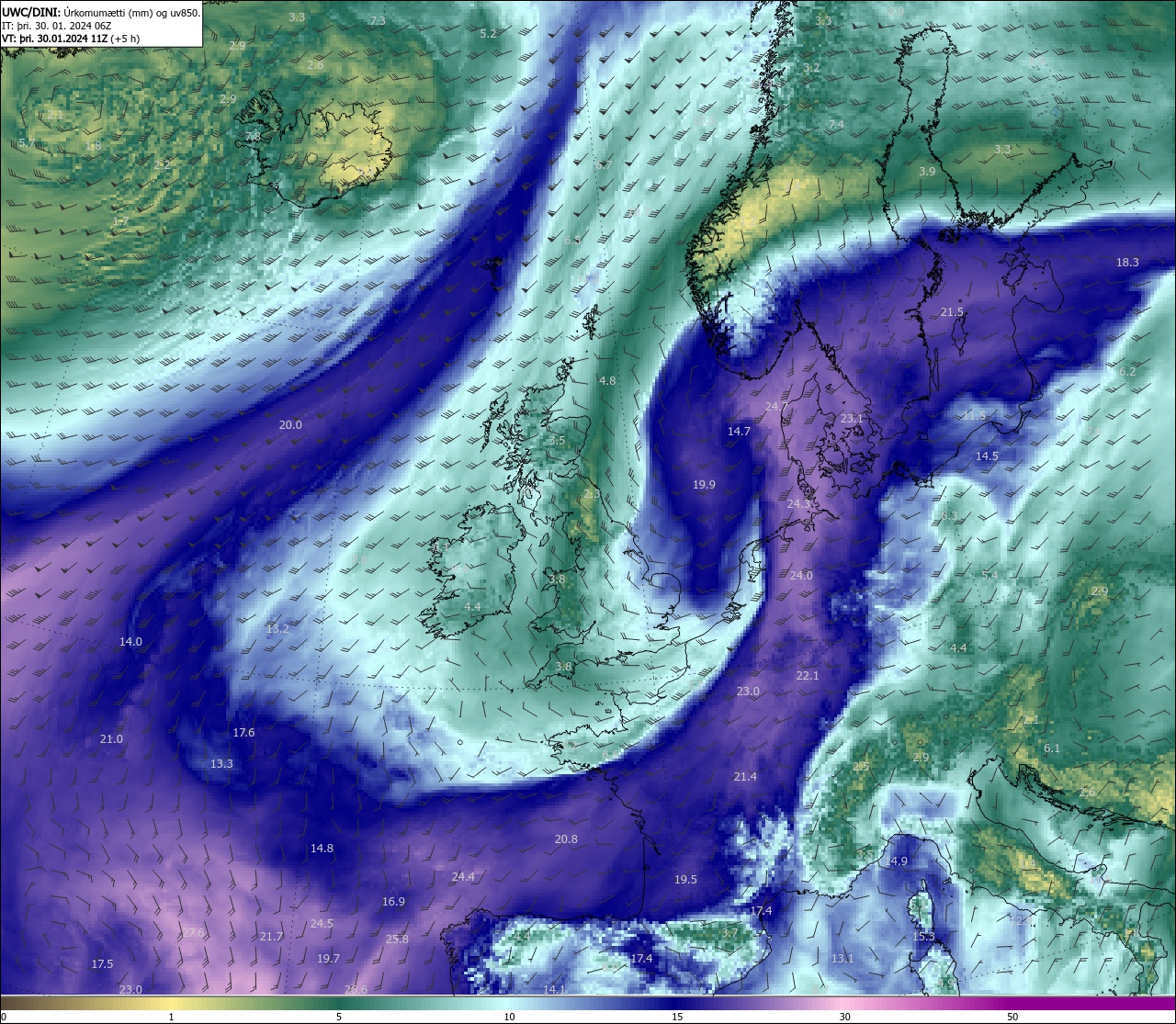Click the 13.3 map value

[221, 764]
